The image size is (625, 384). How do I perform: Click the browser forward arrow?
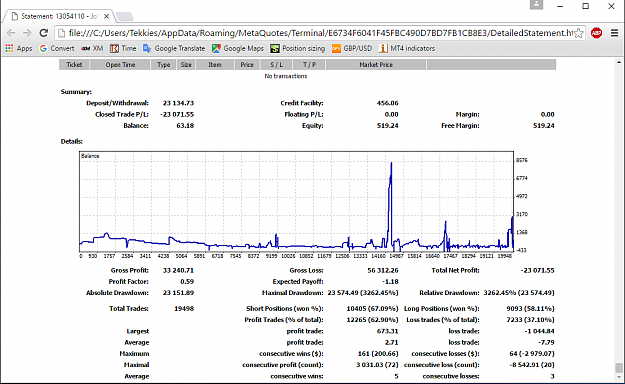tap(27, 33)
